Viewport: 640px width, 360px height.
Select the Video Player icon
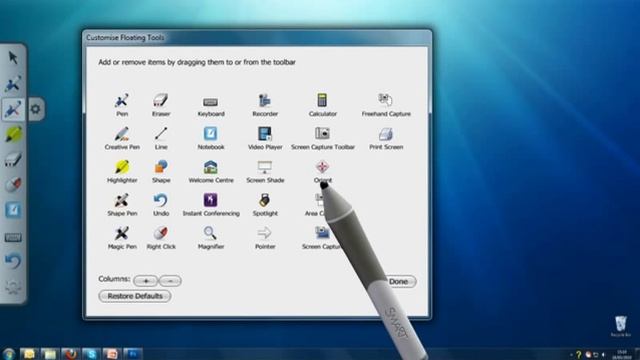click(x=265, y=133)
